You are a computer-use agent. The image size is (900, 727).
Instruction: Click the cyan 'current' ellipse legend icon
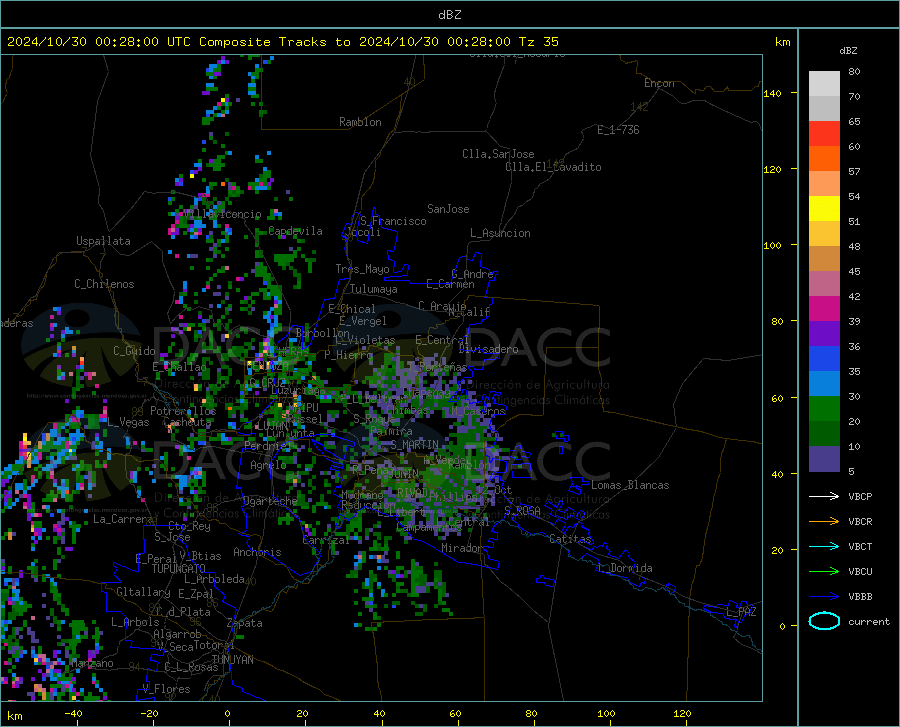click(824, 621)
